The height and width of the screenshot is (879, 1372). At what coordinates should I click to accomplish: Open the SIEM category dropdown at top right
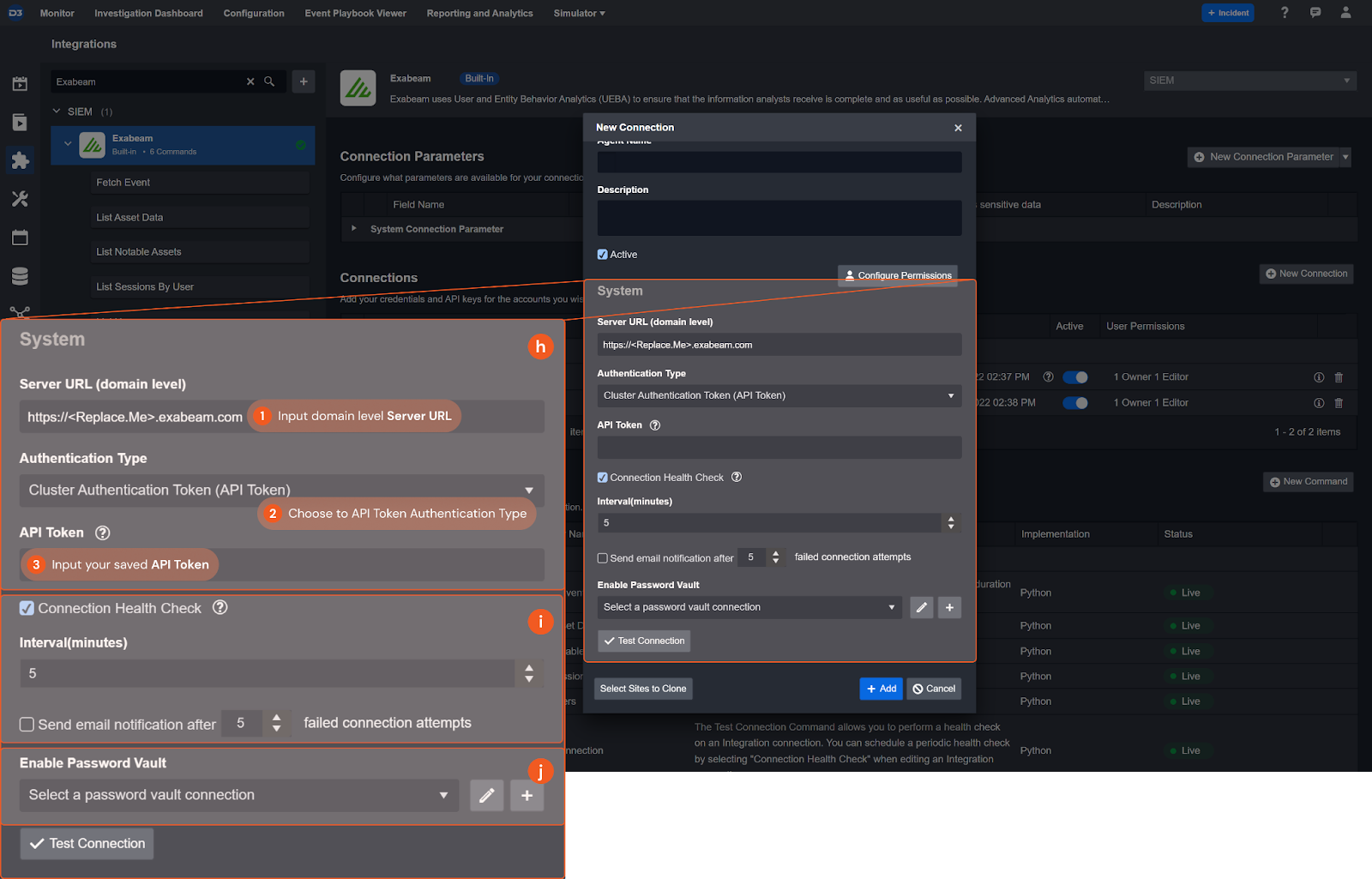point(1250,81)
